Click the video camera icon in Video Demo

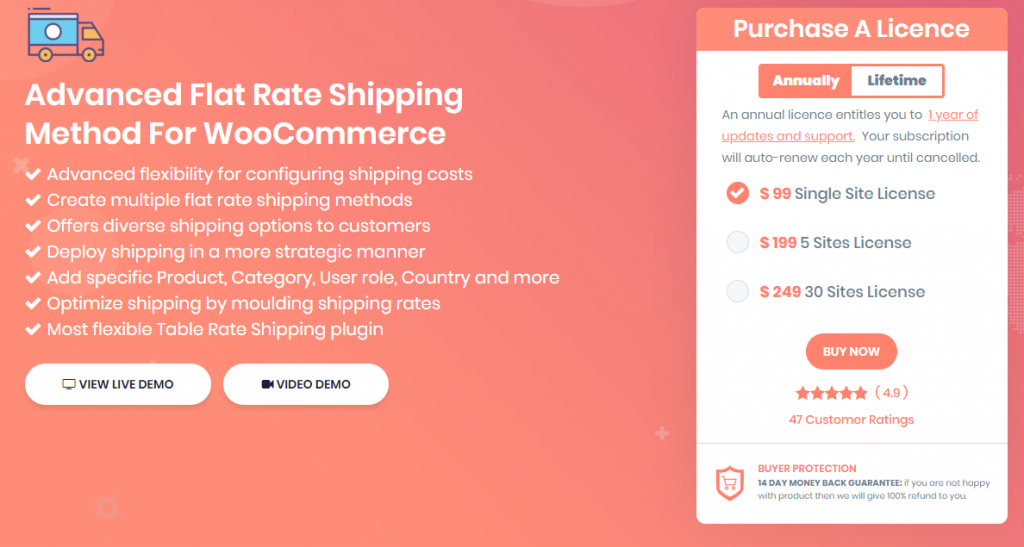pos(267,384)
